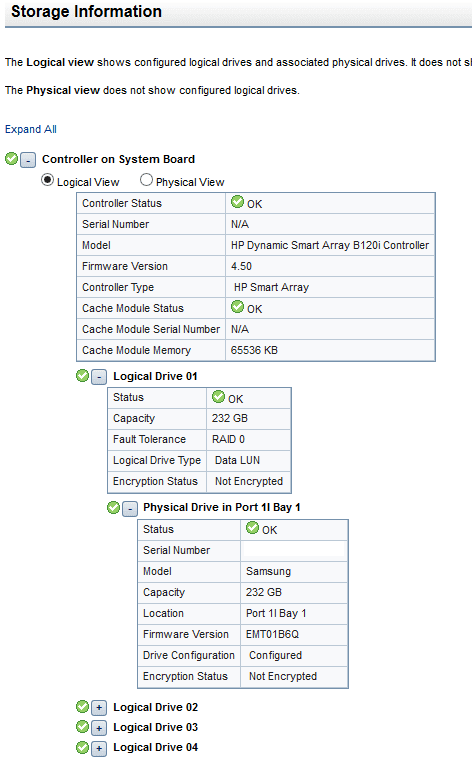The width and height of the screenshot is (472, 772).
Task: Click the green status icon next to Logical Drive 03
Action: point(82,726)
